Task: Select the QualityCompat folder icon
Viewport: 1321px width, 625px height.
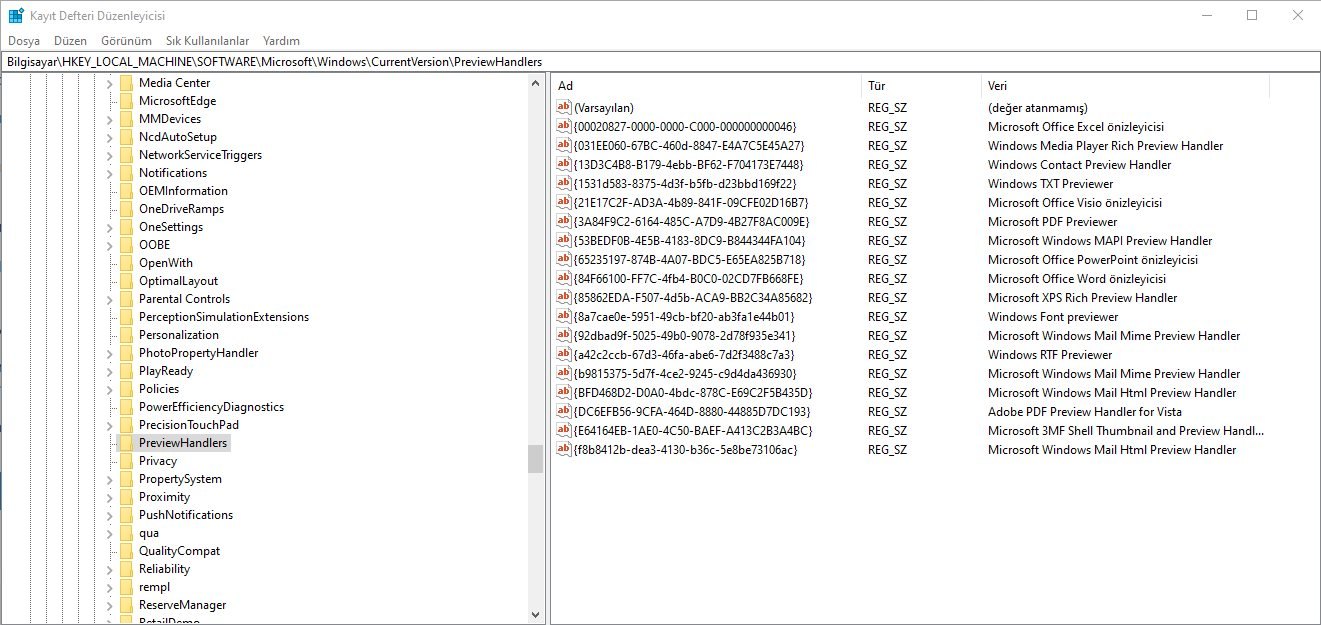Action: pos(126,551)
